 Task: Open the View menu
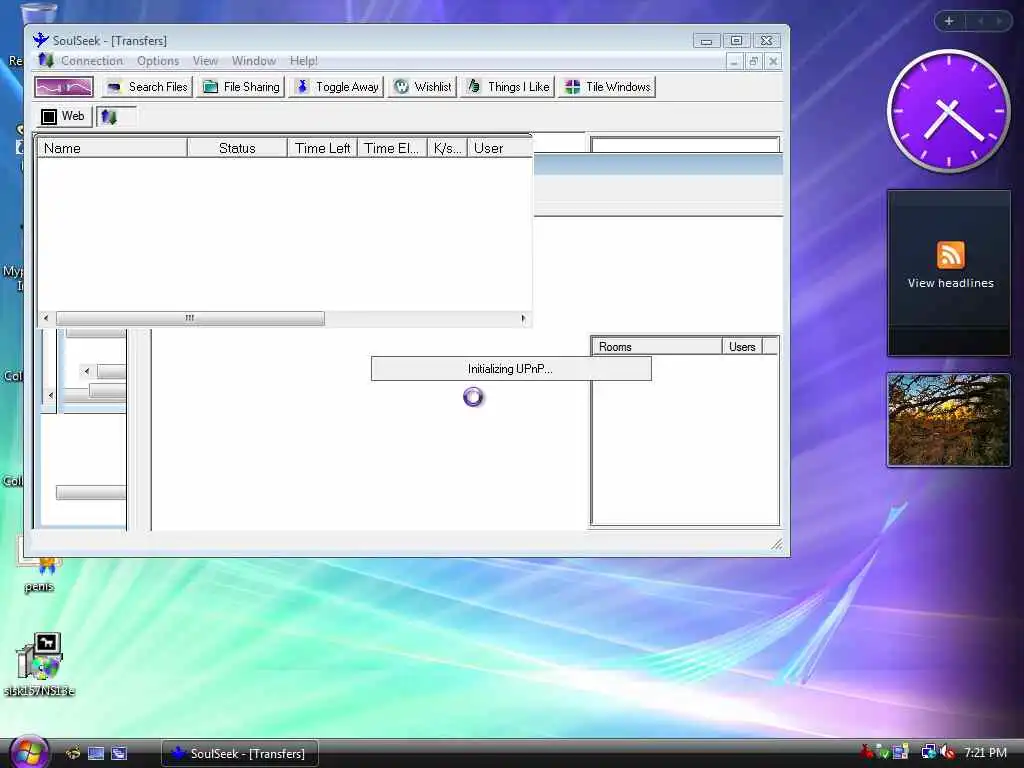205,61
